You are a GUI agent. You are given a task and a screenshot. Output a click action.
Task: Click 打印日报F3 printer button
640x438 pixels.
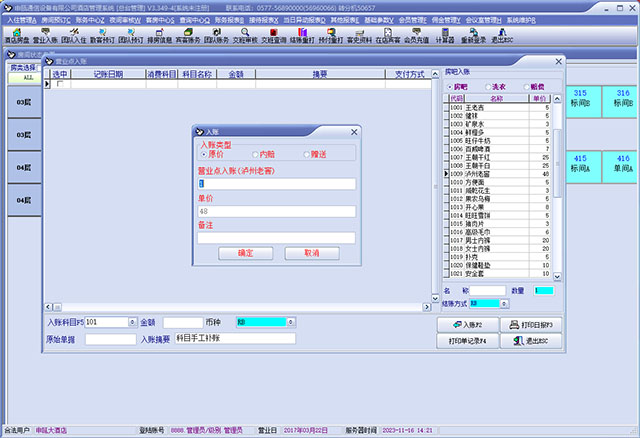point(535,325)
